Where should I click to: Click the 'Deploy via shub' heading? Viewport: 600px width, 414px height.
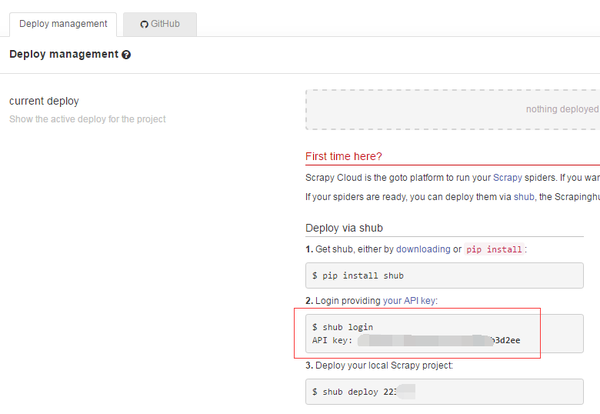pyautogui.click(x=343, y=228)
